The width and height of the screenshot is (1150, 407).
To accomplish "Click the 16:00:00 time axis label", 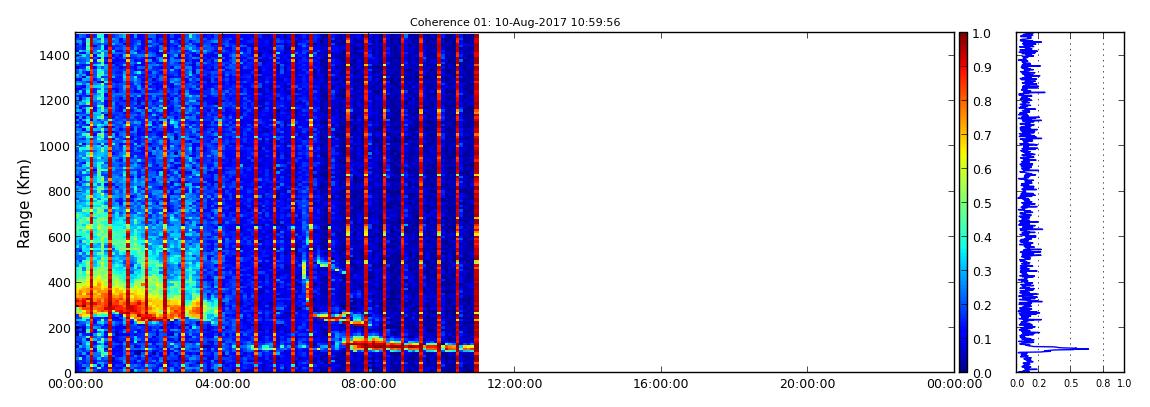I will point(662,385).
